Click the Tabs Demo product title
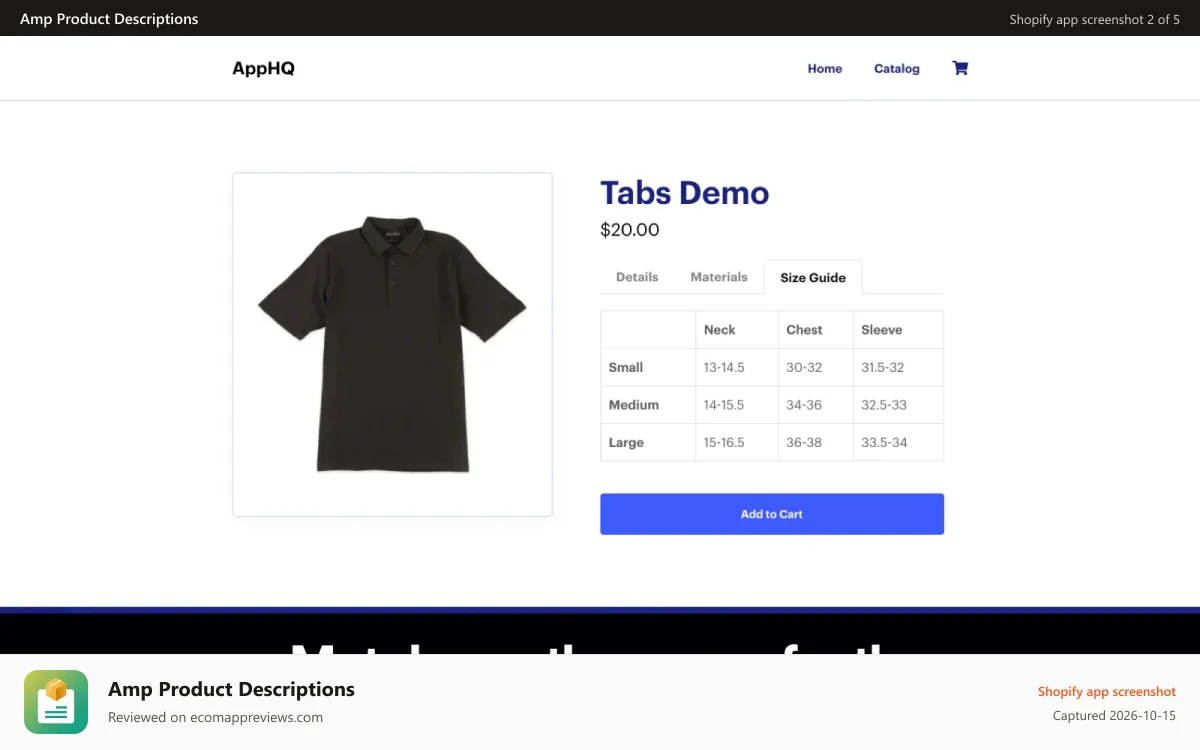Screen dimensions: 1200x750 coord(685,192)
